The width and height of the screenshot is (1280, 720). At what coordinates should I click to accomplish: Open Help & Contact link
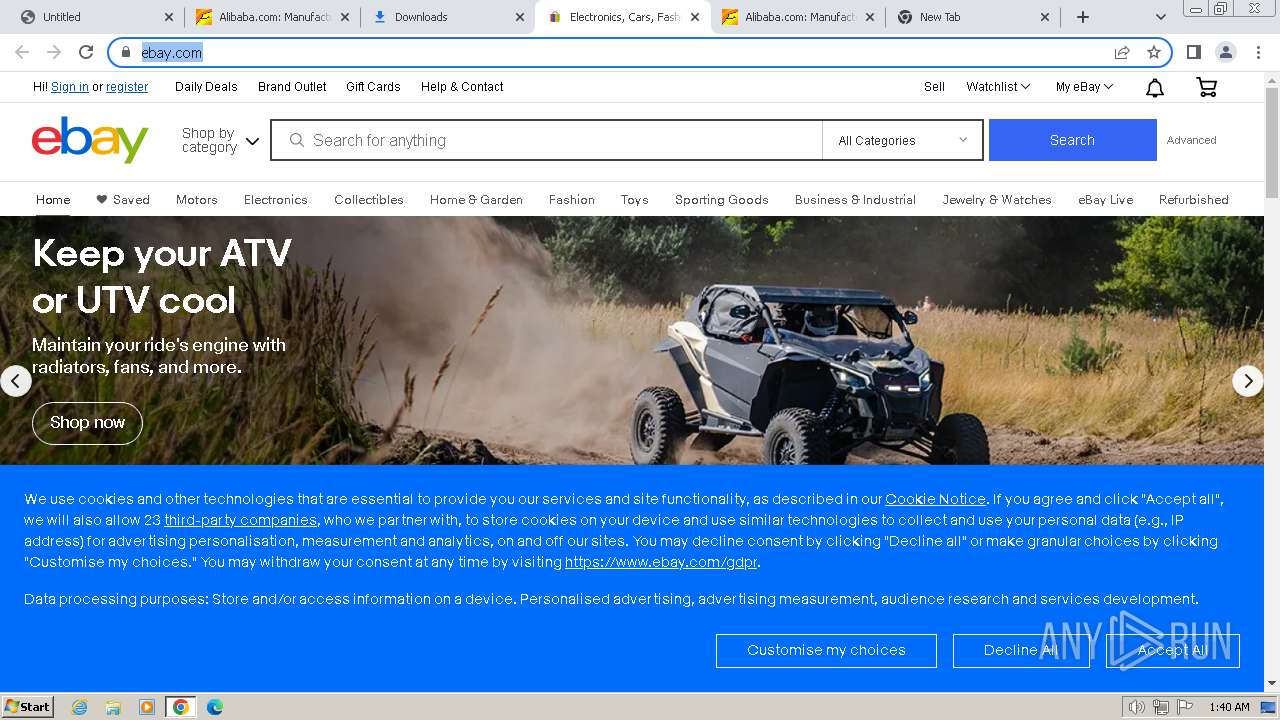(x=462, y=87)
